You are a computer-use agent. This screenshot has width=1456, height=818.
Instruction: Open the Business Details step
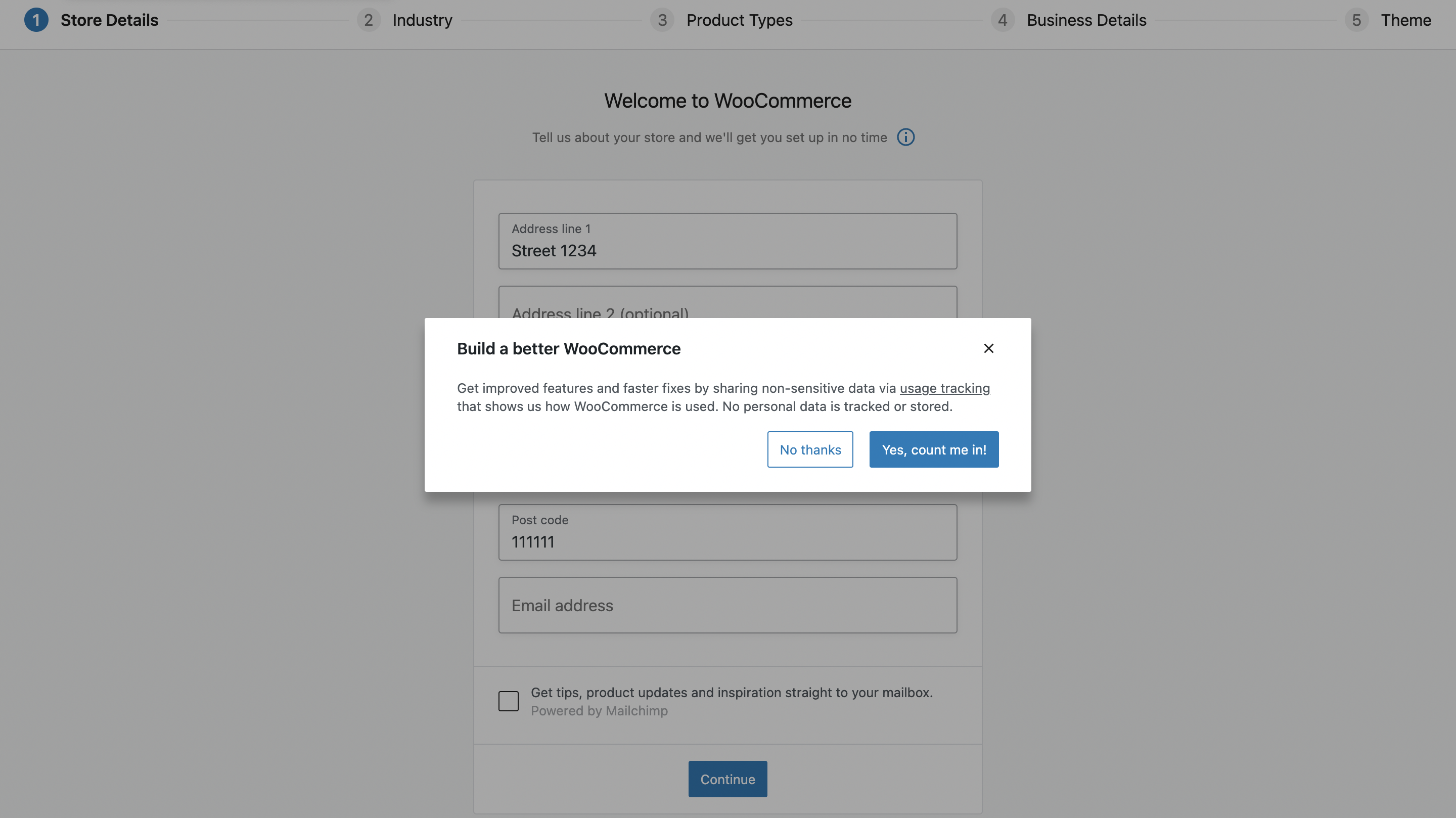tap(1086, 20)
